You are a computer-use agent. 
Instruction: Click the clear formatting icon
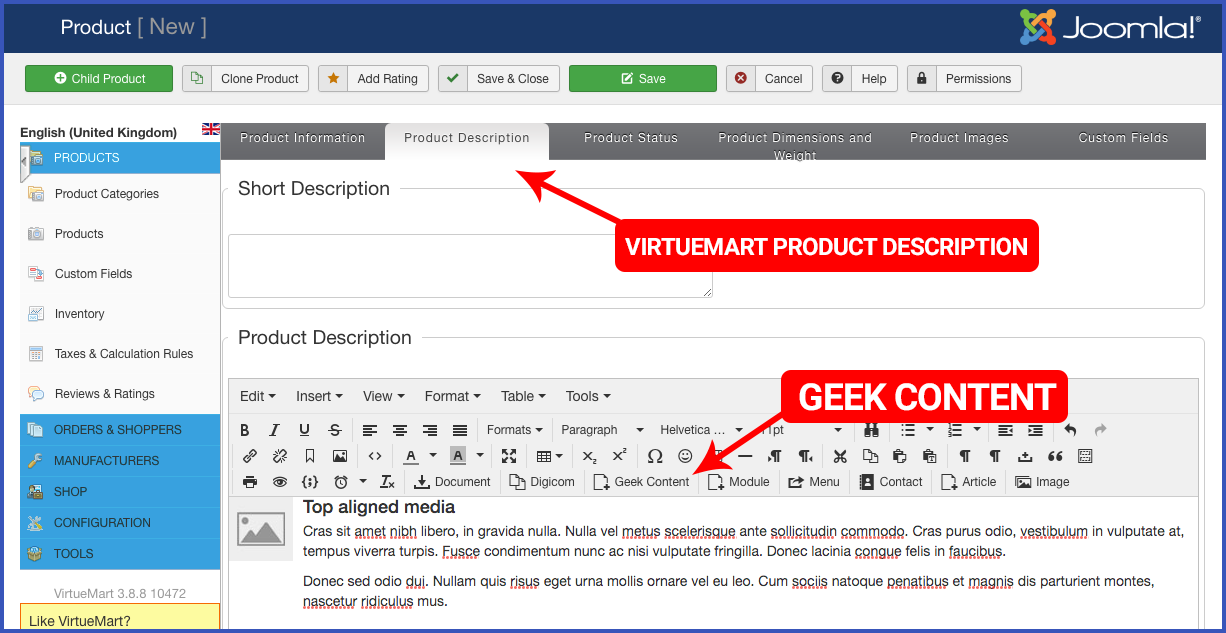[x=387, y=482]
